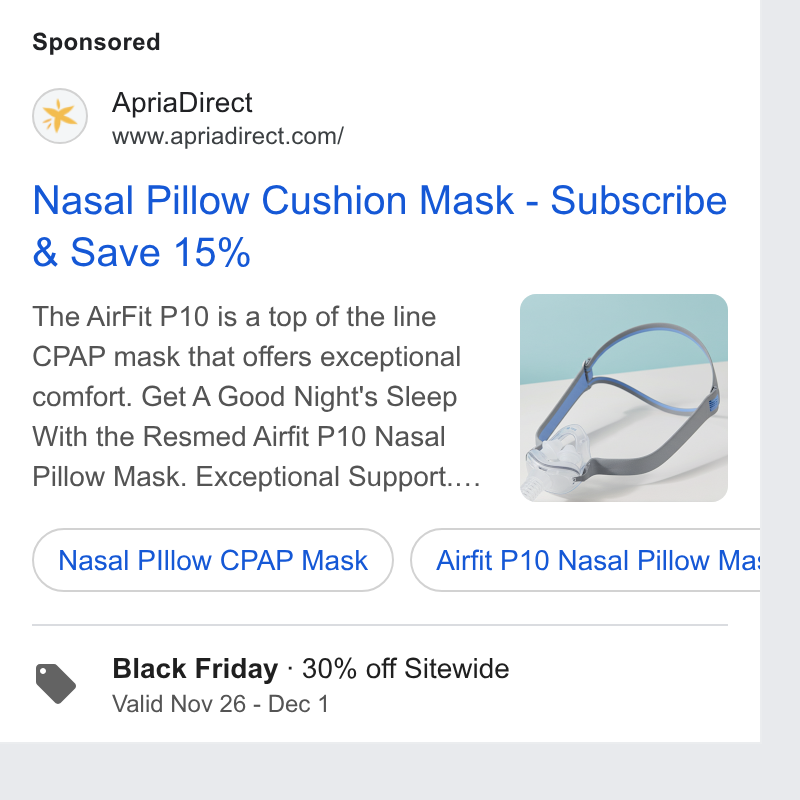Open the www.apriadirect.com URL
Image resolution: width=800 pixels, height=800 pixels.
tap(228, 136)
